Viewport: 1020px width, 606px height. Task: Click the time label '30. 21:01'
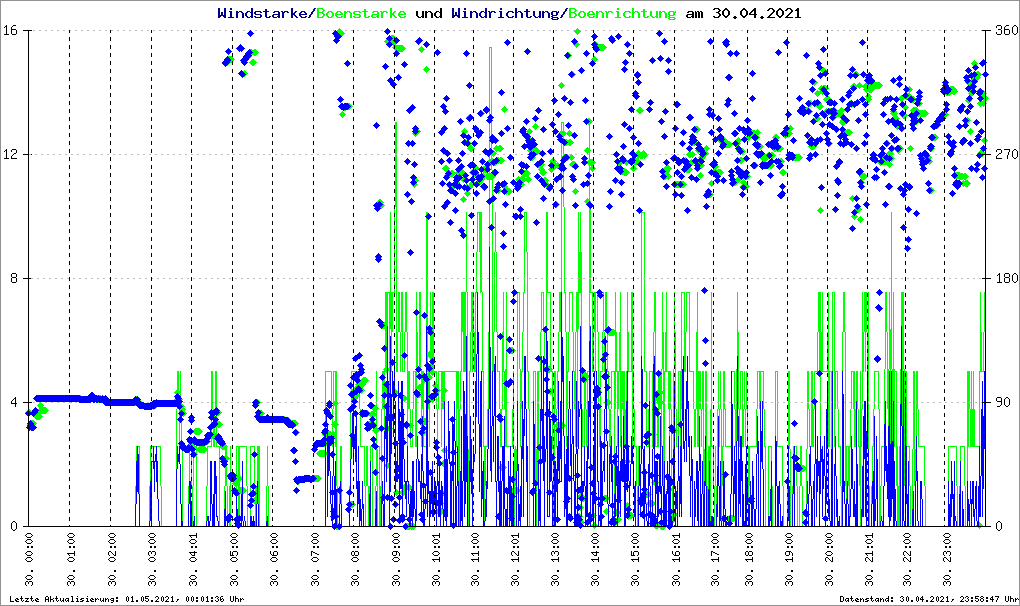tap(869, 559)
